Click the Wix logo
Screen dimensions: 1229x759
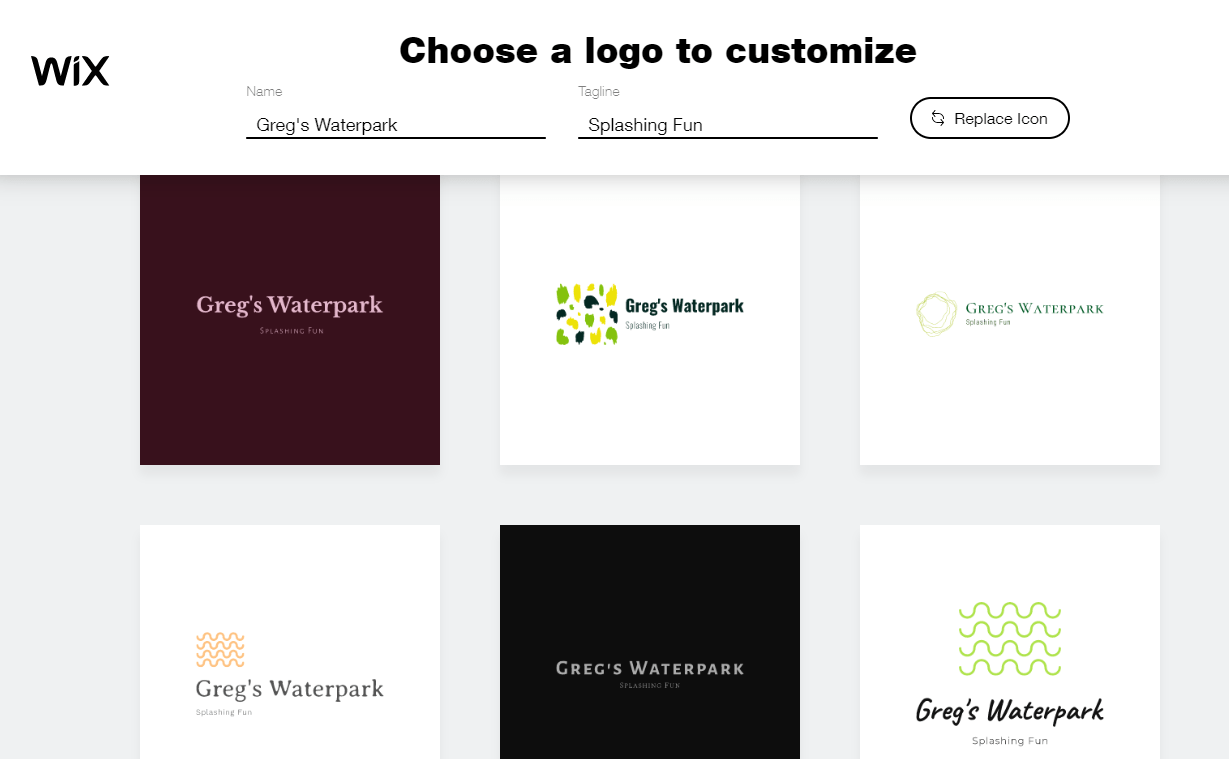coord(70,71)
